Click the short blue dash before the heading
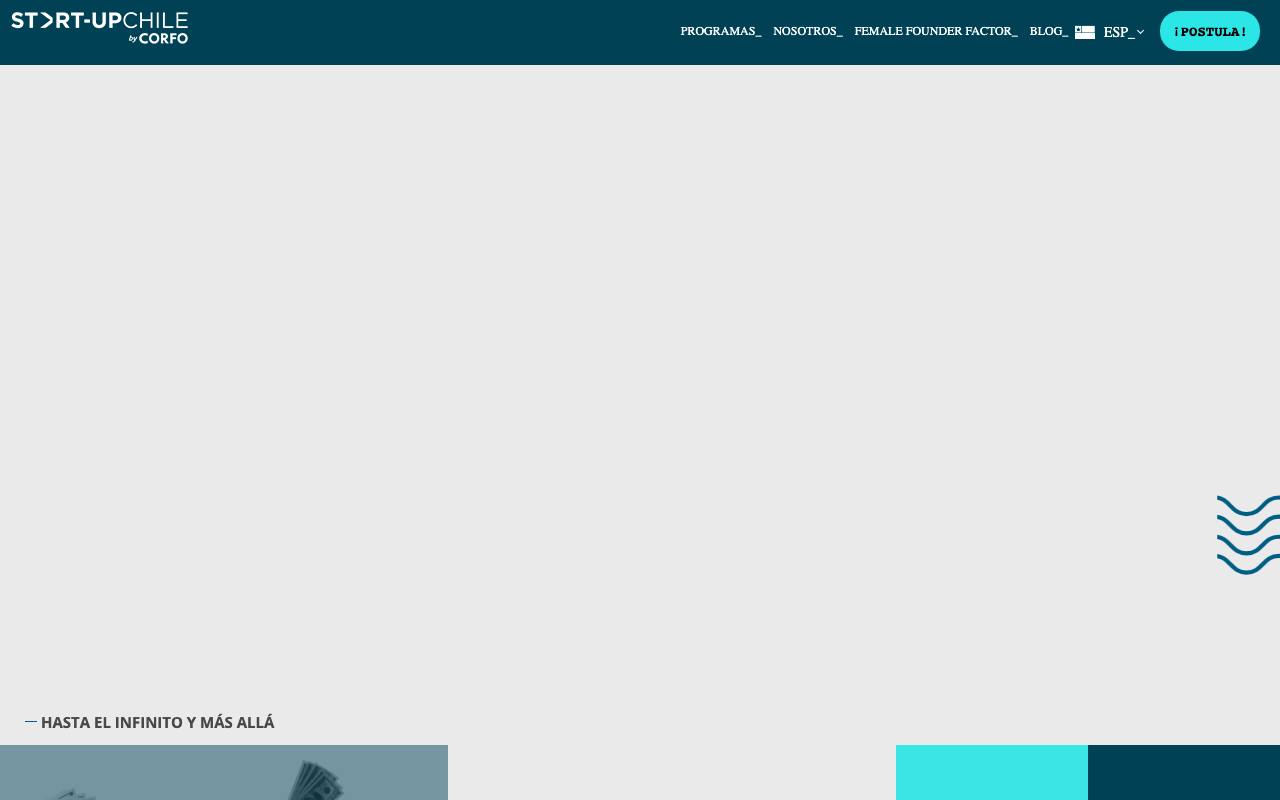The height and width of the screenshot is (800, 1280). click(x=31, y=722)
